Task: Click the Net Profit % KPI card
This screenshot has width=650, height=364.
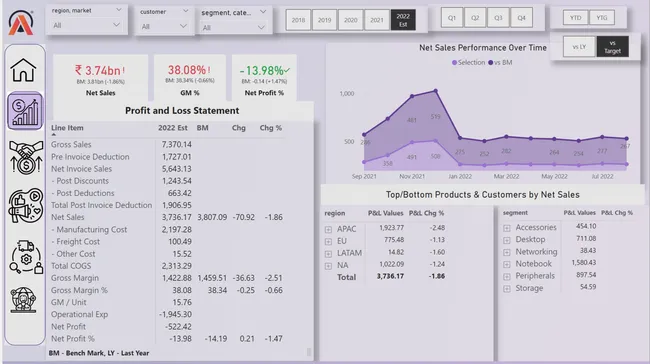Action: [264, 78]
